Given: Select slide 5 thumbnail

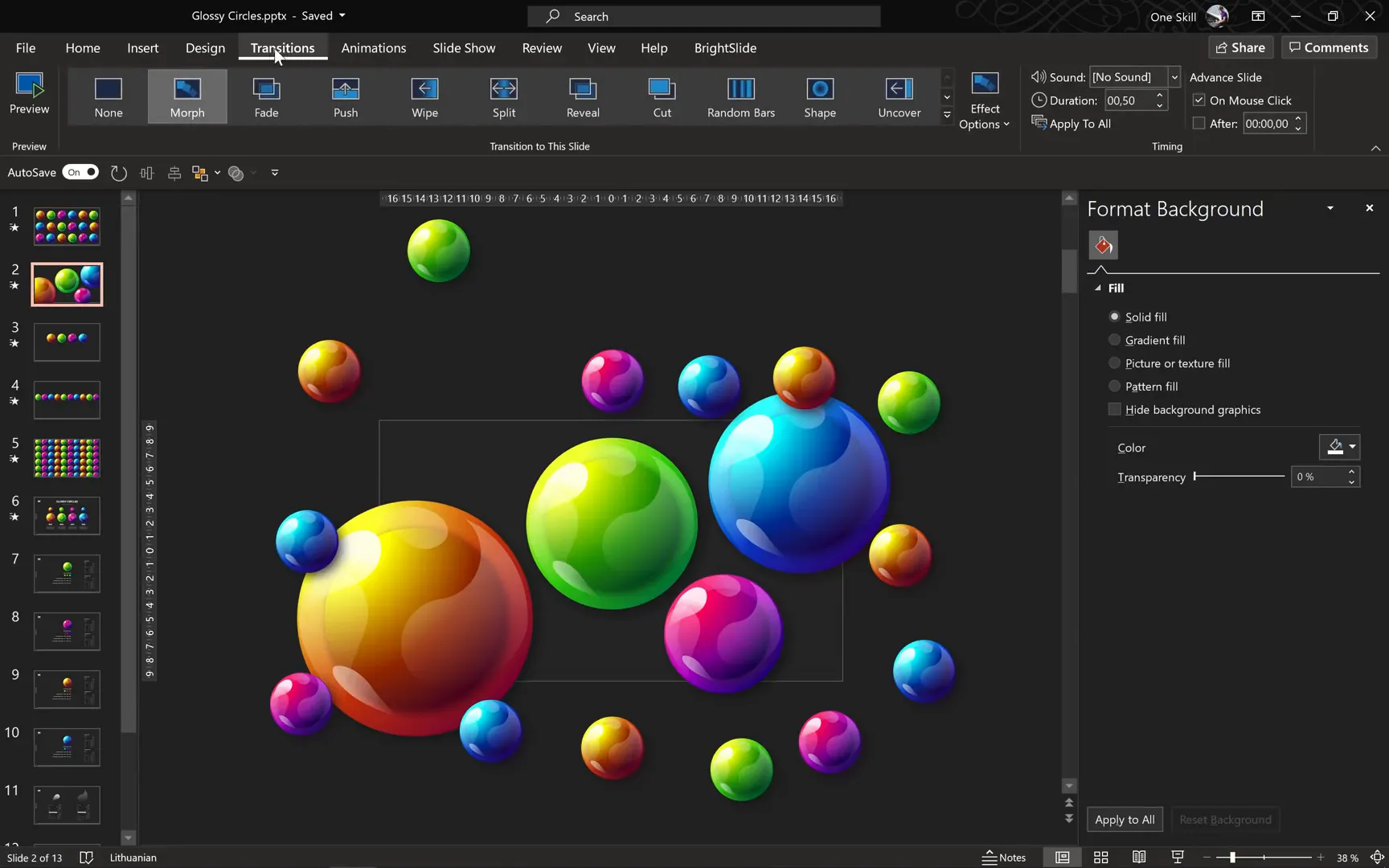Looking at the screenshot, I should tap(67, 457).
